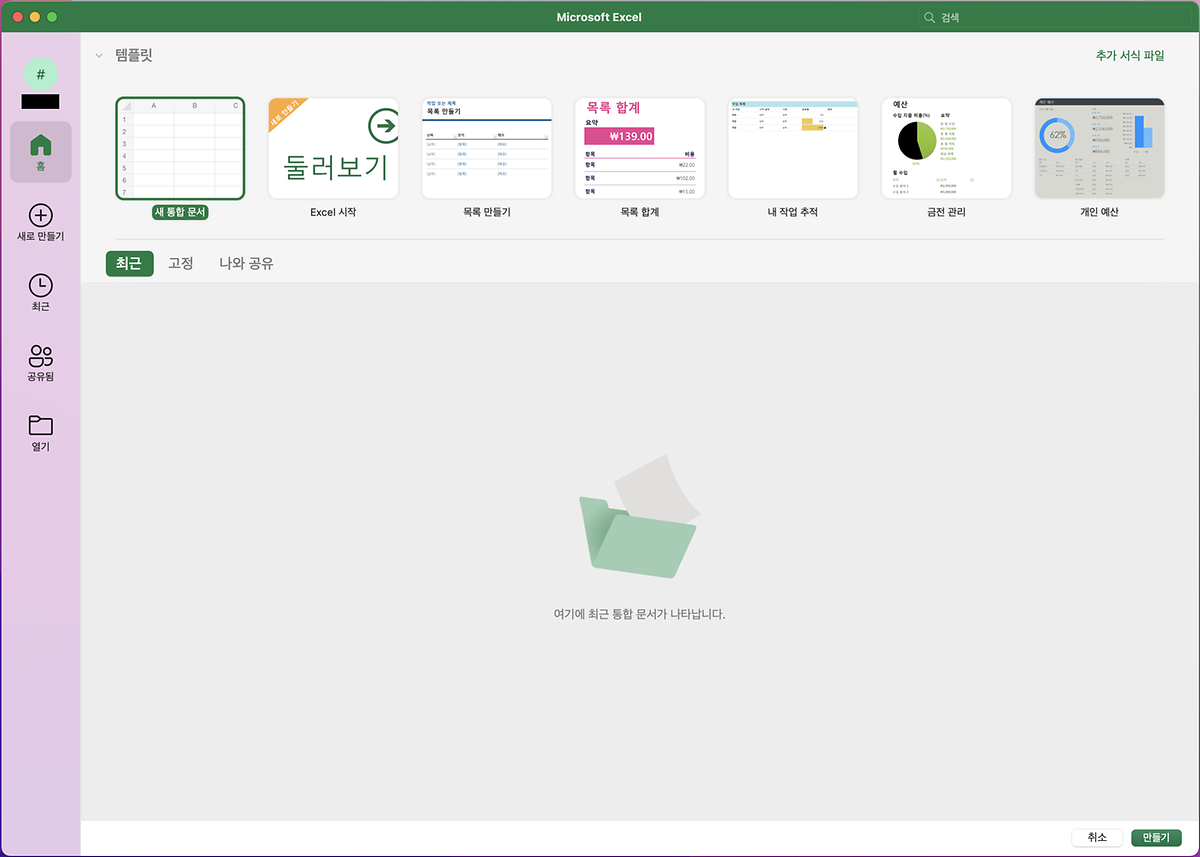
Task: Open the 추가 서식 파일 link
Action: (1130, 56)
